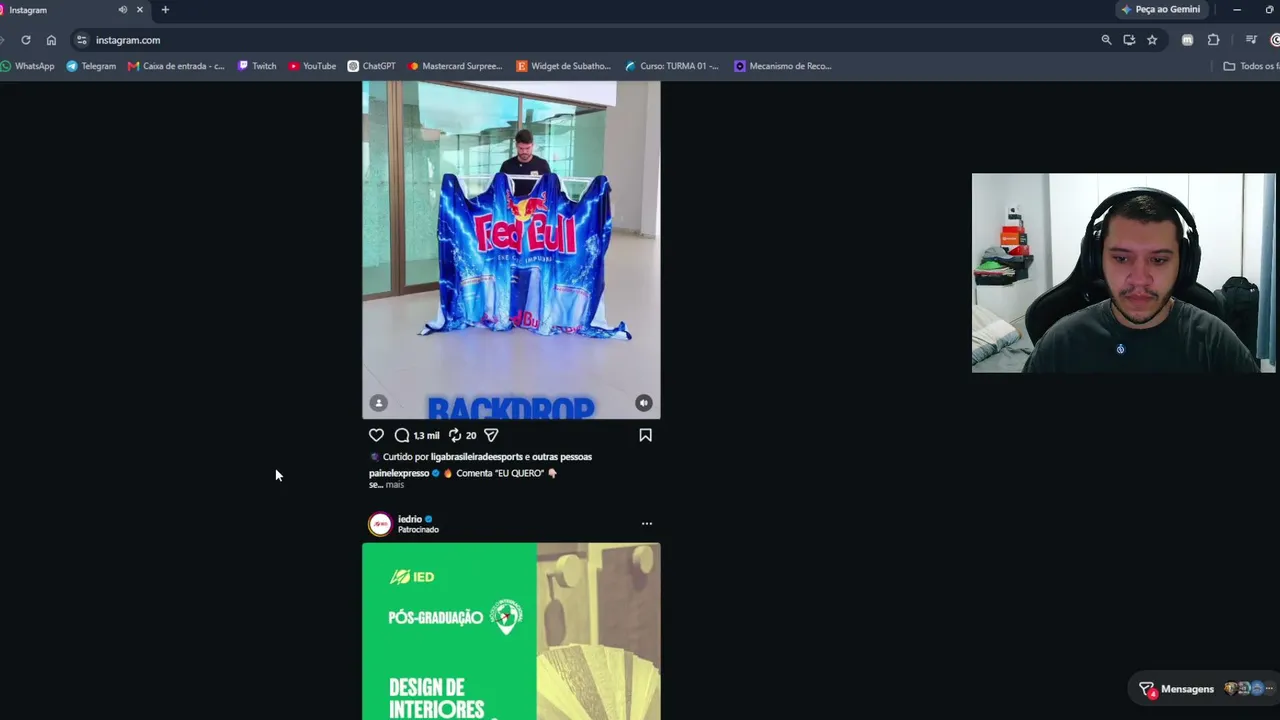Open comments via the speech bubble icon

(x=402, y=435)
